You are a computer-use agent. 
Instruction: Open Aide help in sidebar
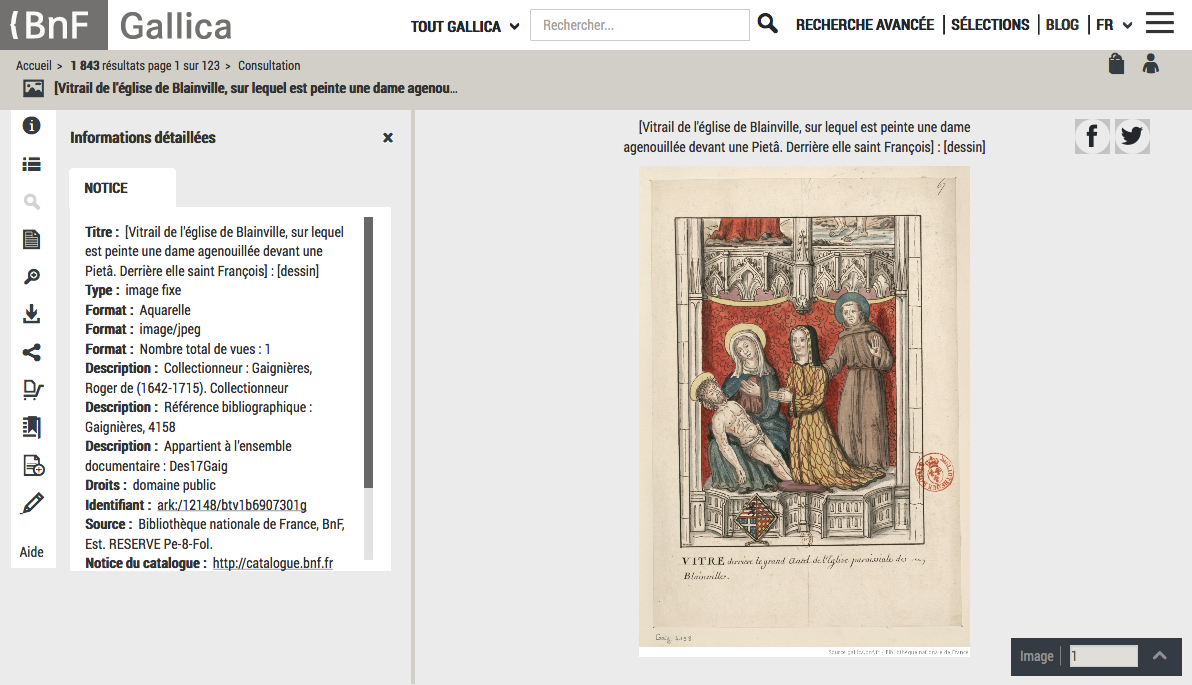(31, 552)
